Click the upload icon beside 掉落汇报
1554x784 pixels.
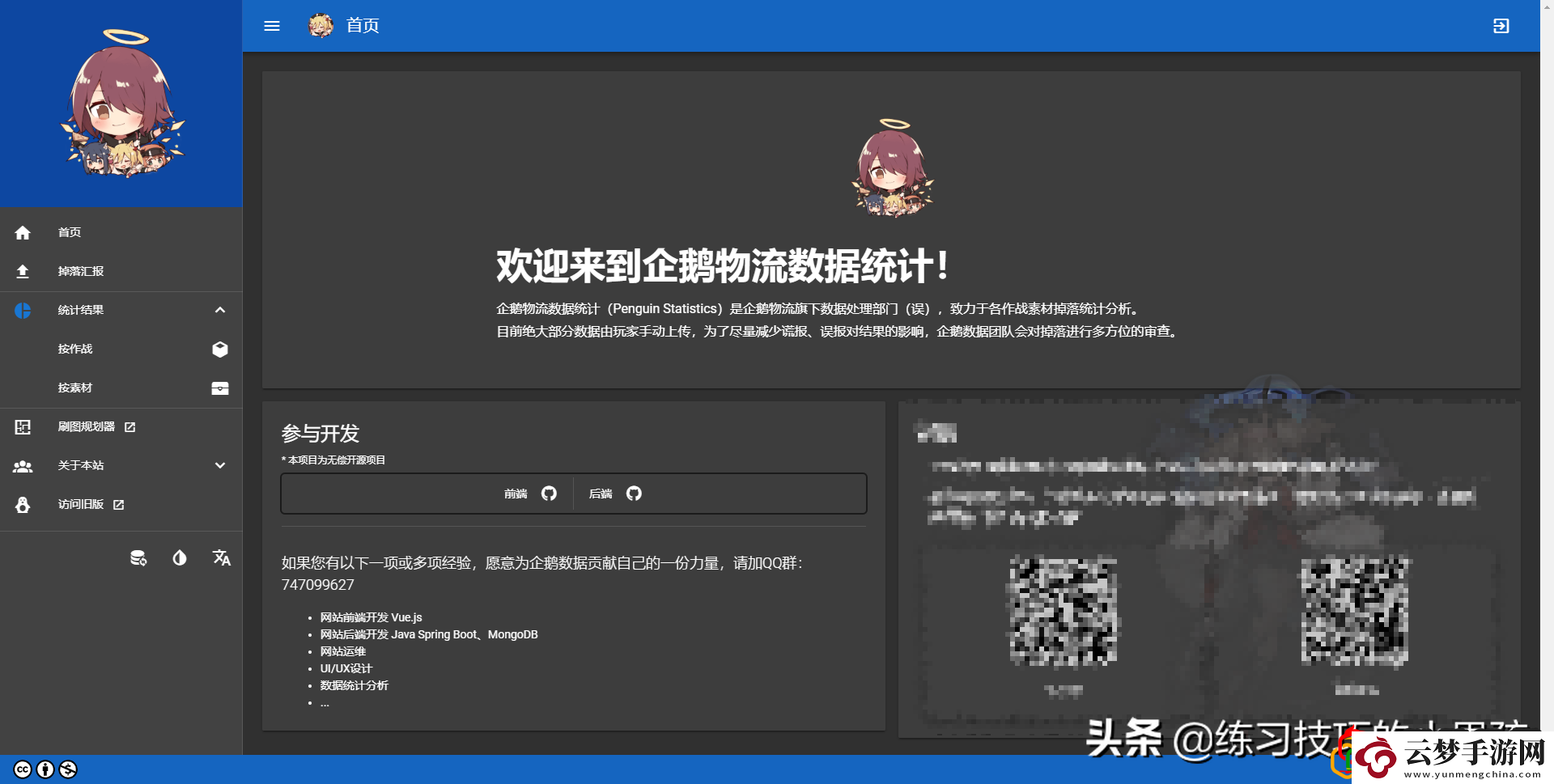[x=23, y=271]
